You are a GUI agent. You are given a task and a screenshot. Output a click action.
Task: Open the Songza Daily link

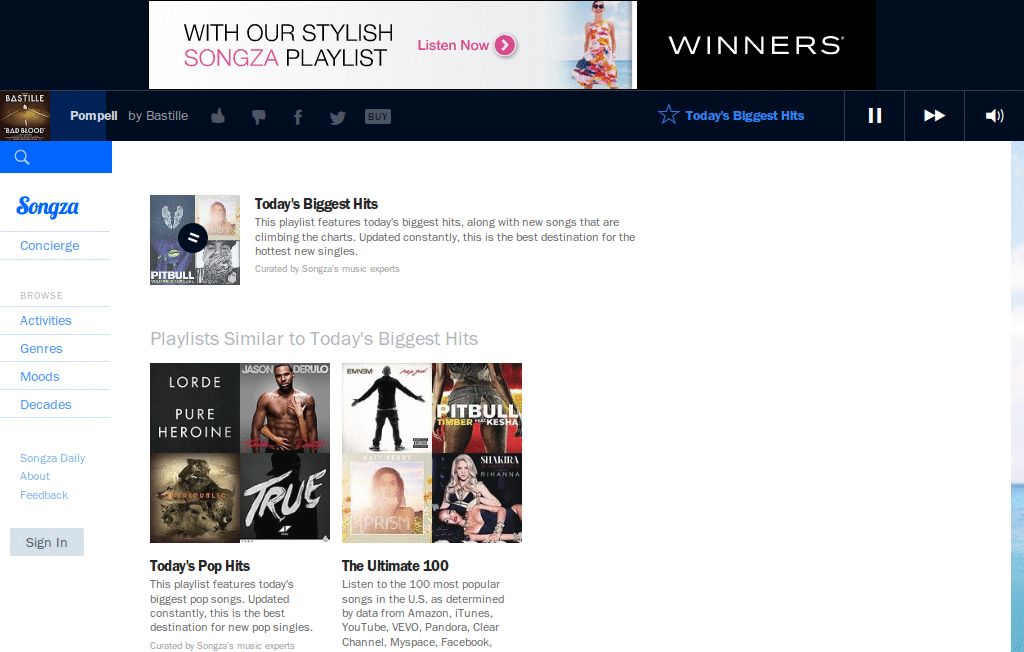tap(52, 458)
